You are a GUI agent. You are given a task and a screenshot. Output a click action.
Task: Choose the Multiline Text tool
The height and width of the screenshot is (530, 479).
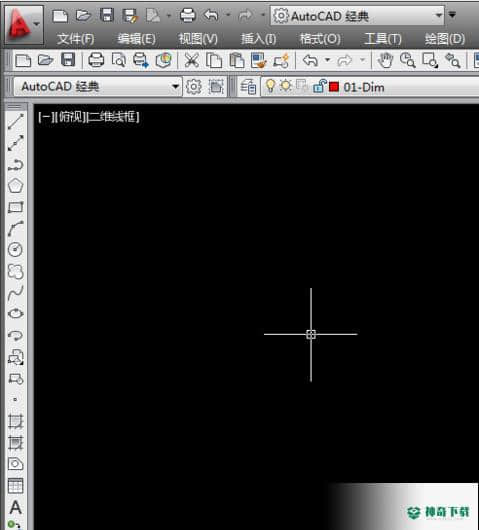16,507
